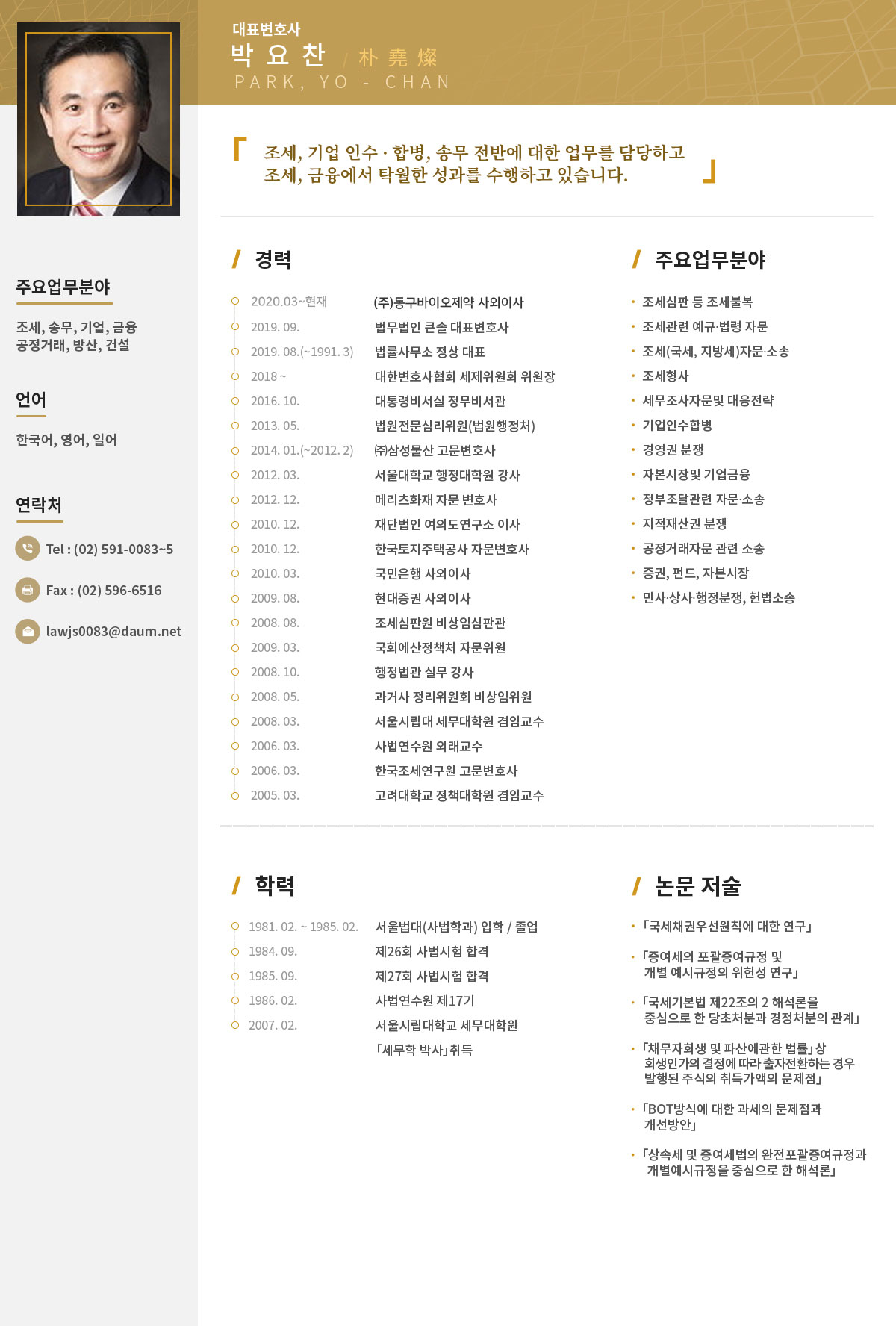The width and height of the screenshot is (896, 1326).
Task: Click the "경력" section heading
Action: pyautogui.click(x=273, y=260)
